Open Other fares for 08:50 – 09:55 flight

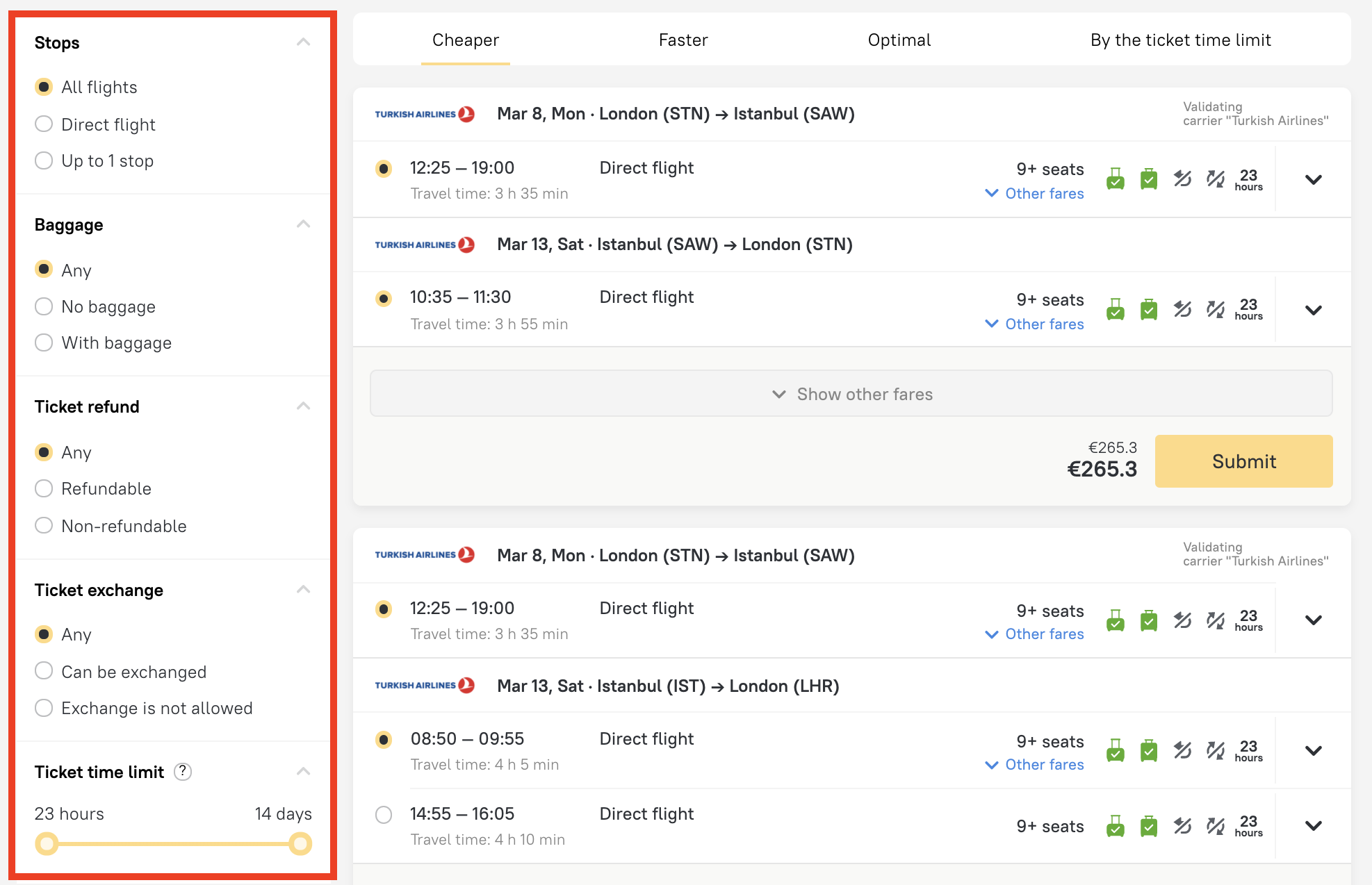point(1035,765)
